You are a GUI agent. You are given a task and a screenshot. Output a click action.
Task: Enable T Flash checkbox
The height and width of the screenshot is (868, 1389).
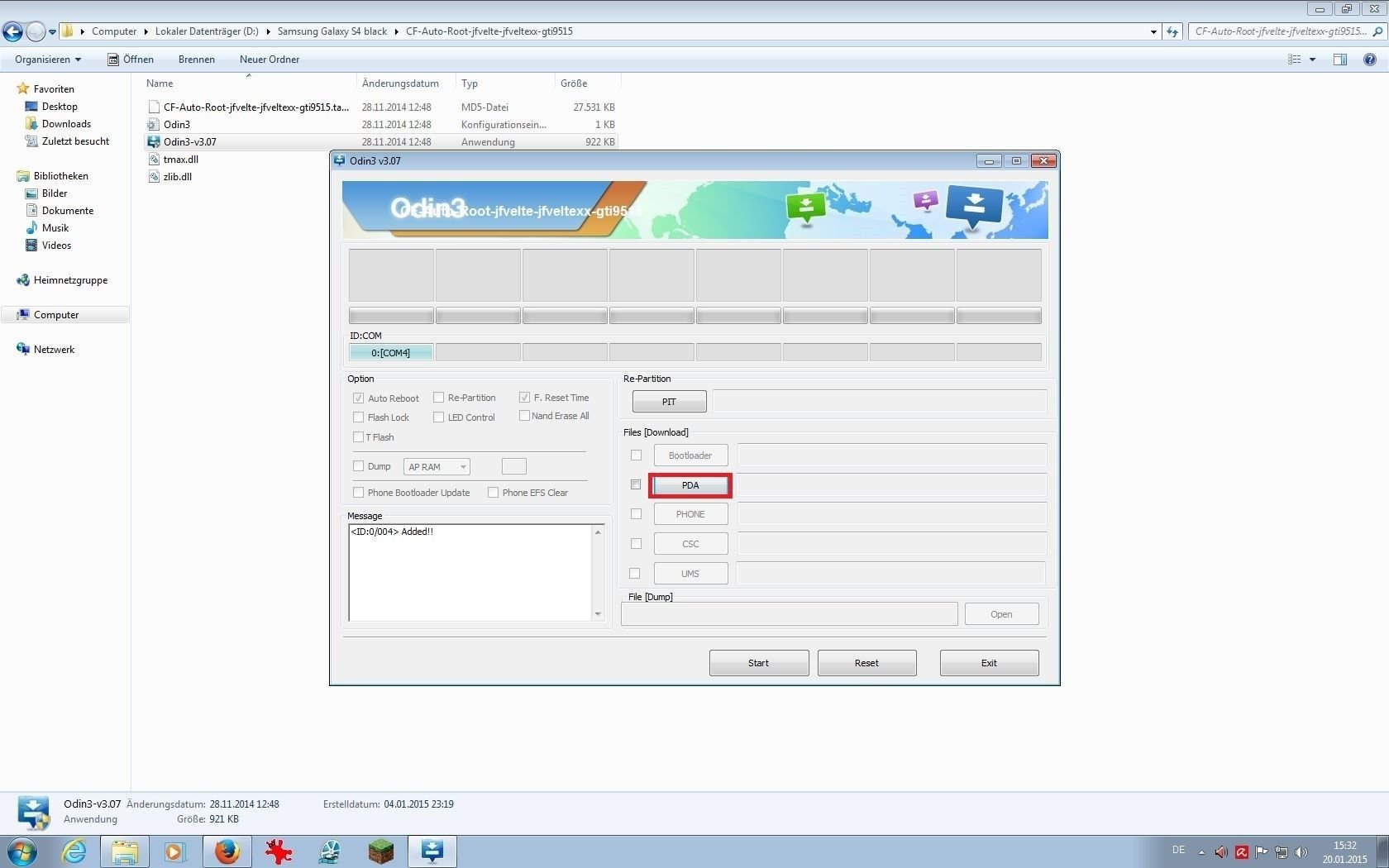point(359,437)
